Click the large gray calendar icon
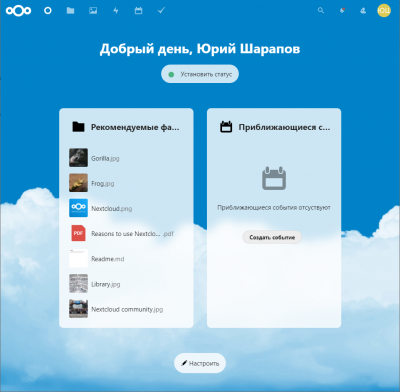Image resolution: width=400 pixels, height=392 pixels. [x=274, y=178]
